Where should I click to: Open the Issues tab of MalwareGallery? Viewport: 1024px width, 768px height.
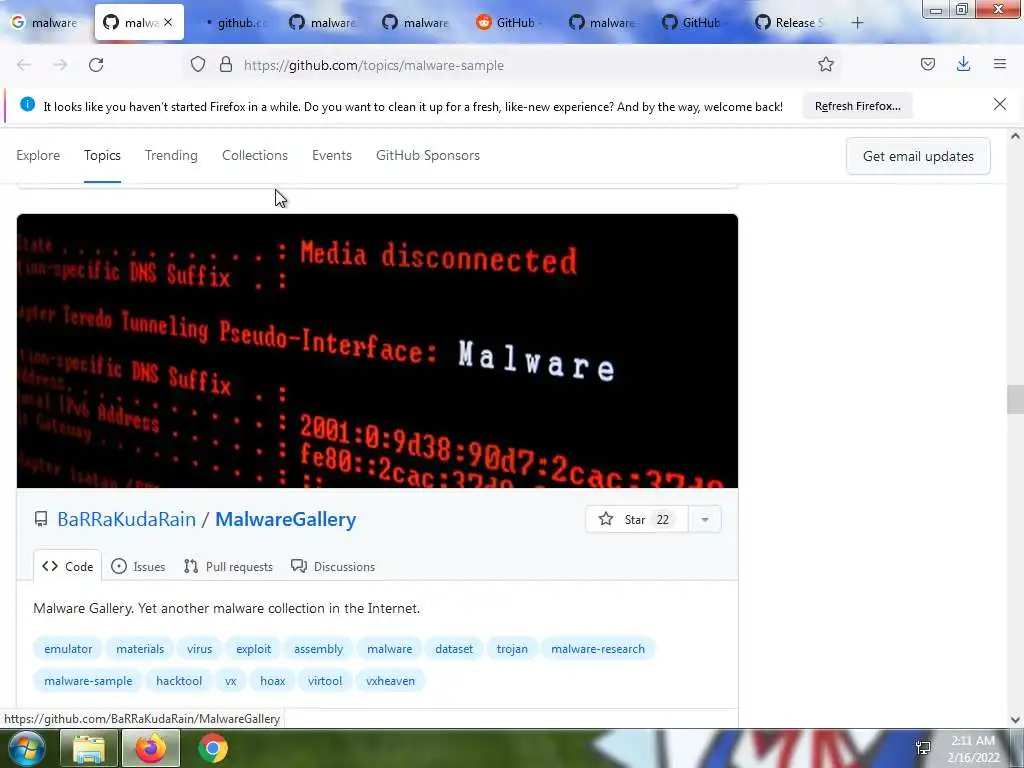[x=138, y=566]
